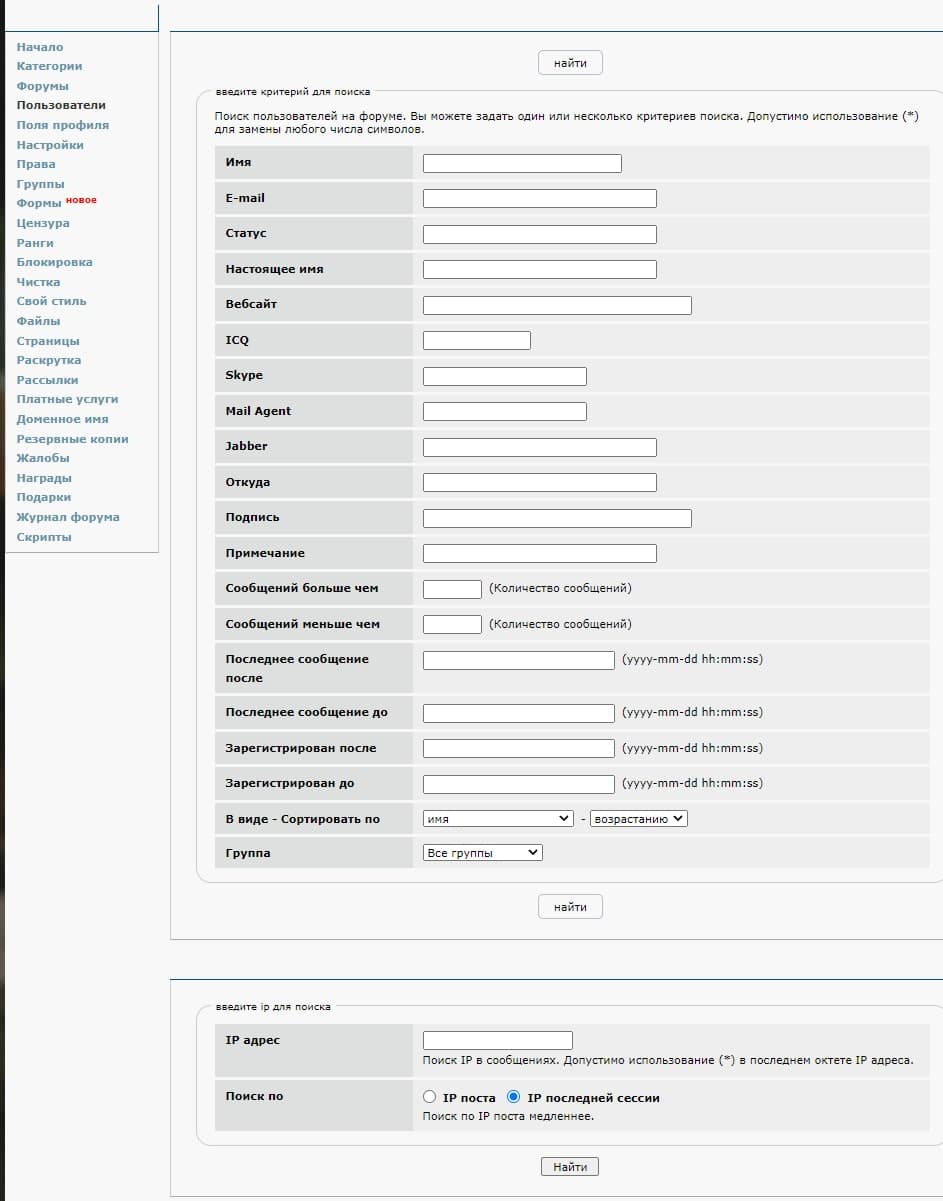The width and height of the screenshot is (943, 1201).
Task: Focus the 'E-mail' input field
Action: (x=539, y=198)
